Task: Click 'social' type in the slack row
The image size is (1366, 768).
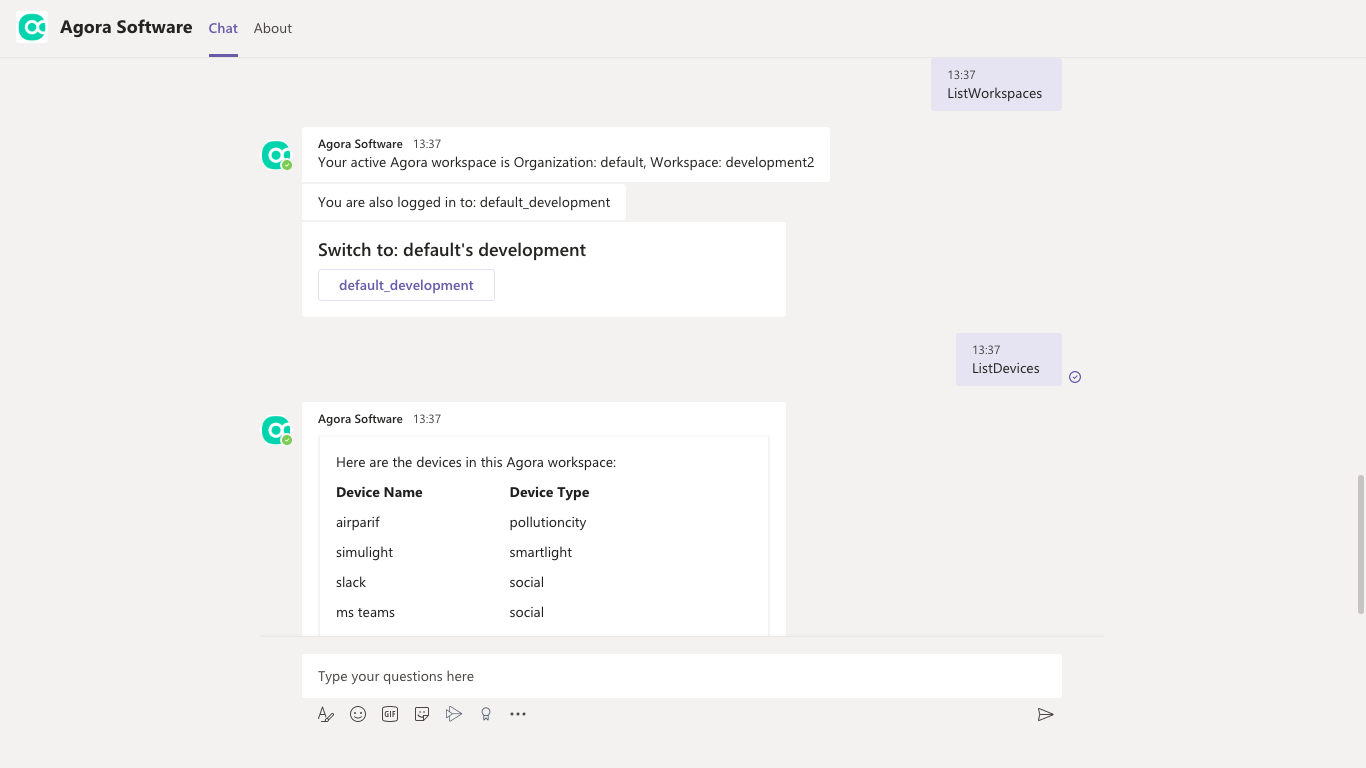Action: point(527,582)
